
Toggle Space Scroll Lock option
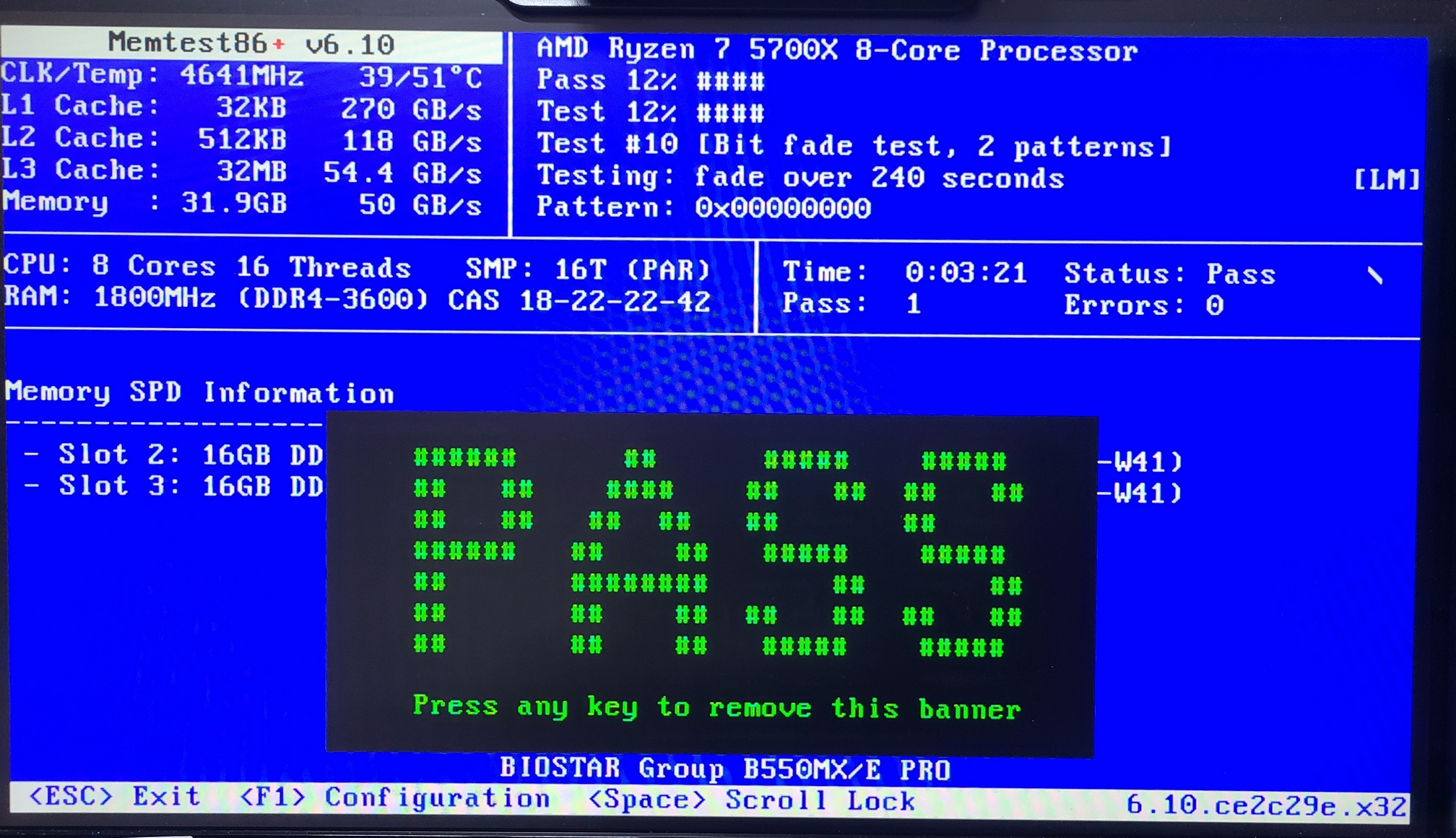pyautogui.click(x=752, y=800)
